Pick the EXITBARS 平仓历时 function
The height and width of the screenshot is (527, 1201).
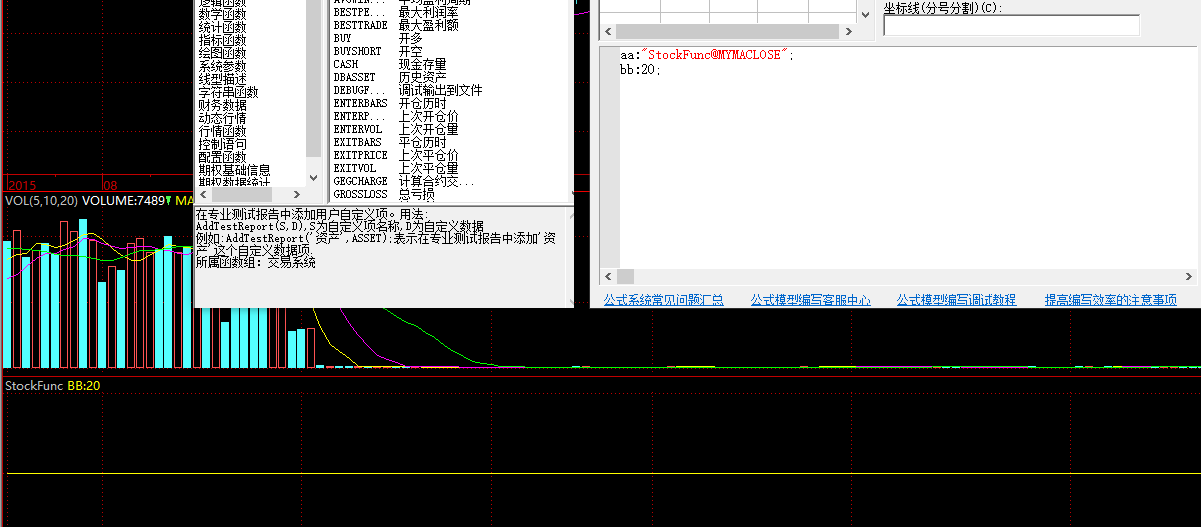coord(390,142)
